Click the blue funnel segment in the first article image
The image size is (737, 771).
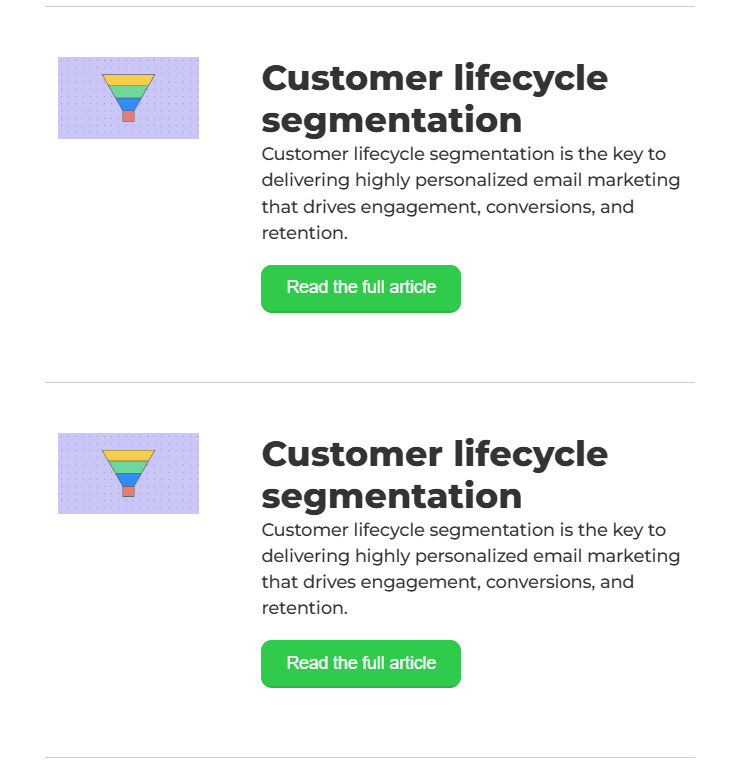click(128, 103)
